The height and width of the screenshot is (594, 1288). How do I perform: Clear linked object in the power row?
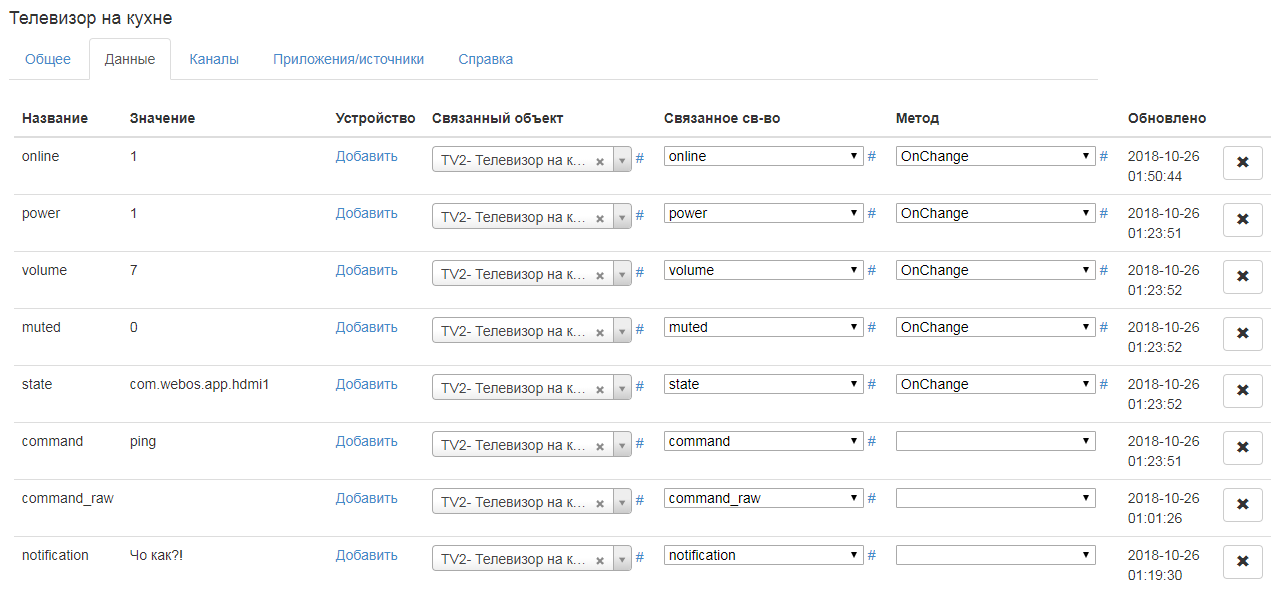600,218
